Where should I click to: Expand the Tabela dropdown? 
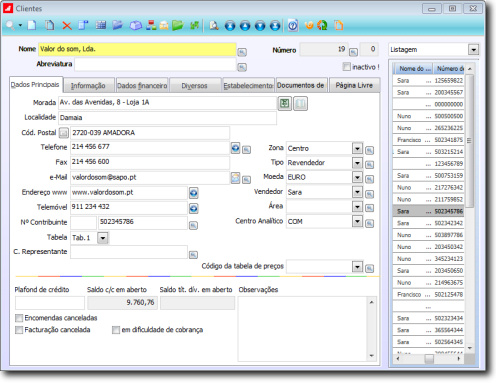(x=103, y=238)
